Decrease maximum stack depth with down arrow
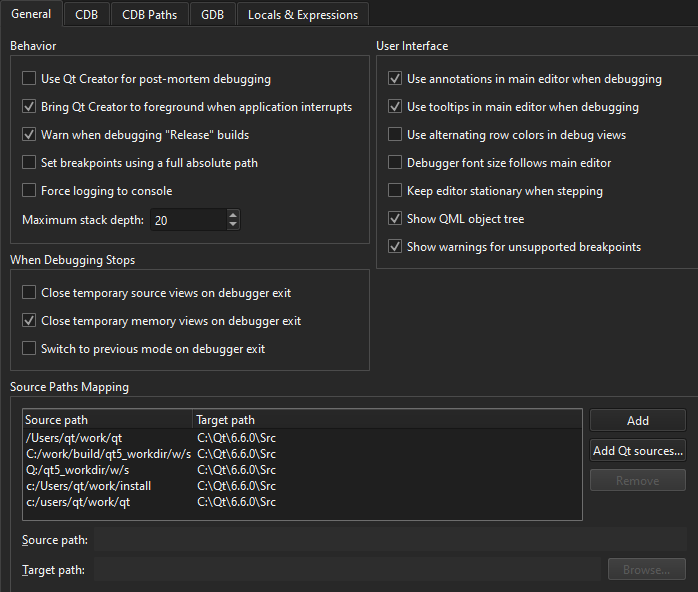698x592 pixels. pyautogui.click(x=233, y=224)
